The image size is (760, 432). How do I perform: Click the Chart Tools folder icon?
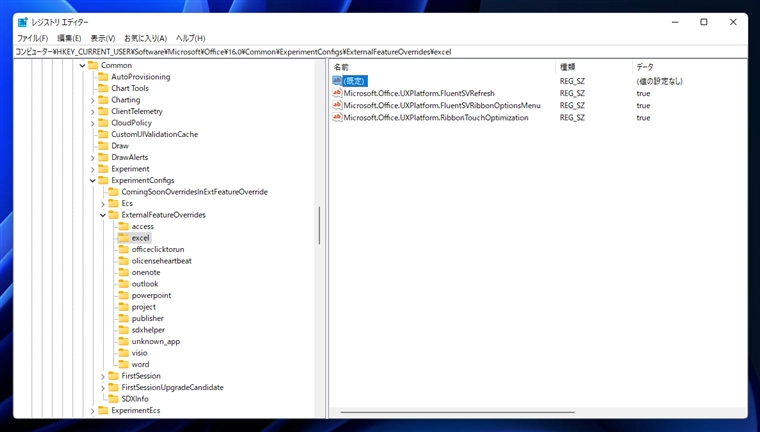coord(103,88)
